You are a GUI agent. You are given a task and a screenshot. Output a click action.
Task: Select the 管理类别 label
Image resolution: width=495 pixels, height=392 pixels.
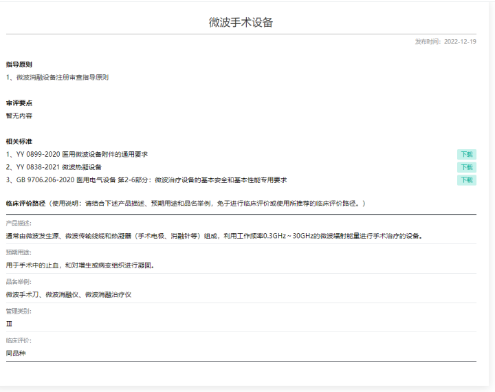click(19, 311)
